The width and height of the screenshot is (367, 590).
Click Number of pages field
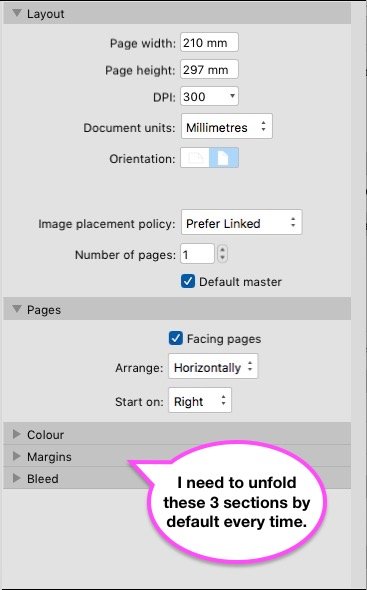(197, 254)
